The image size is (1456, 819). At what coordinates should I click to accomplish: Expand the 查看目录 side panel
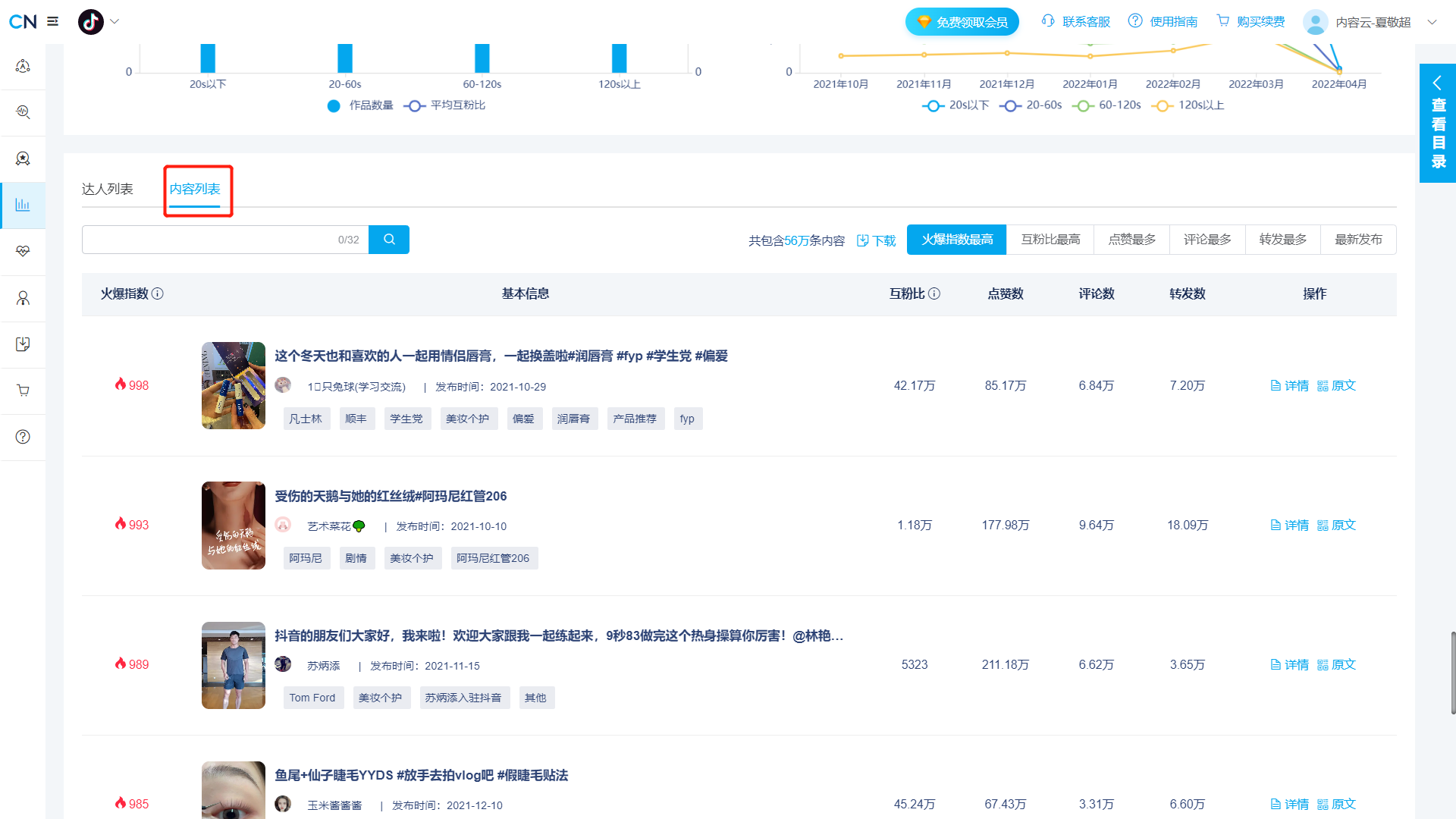tap(1438, 123)
